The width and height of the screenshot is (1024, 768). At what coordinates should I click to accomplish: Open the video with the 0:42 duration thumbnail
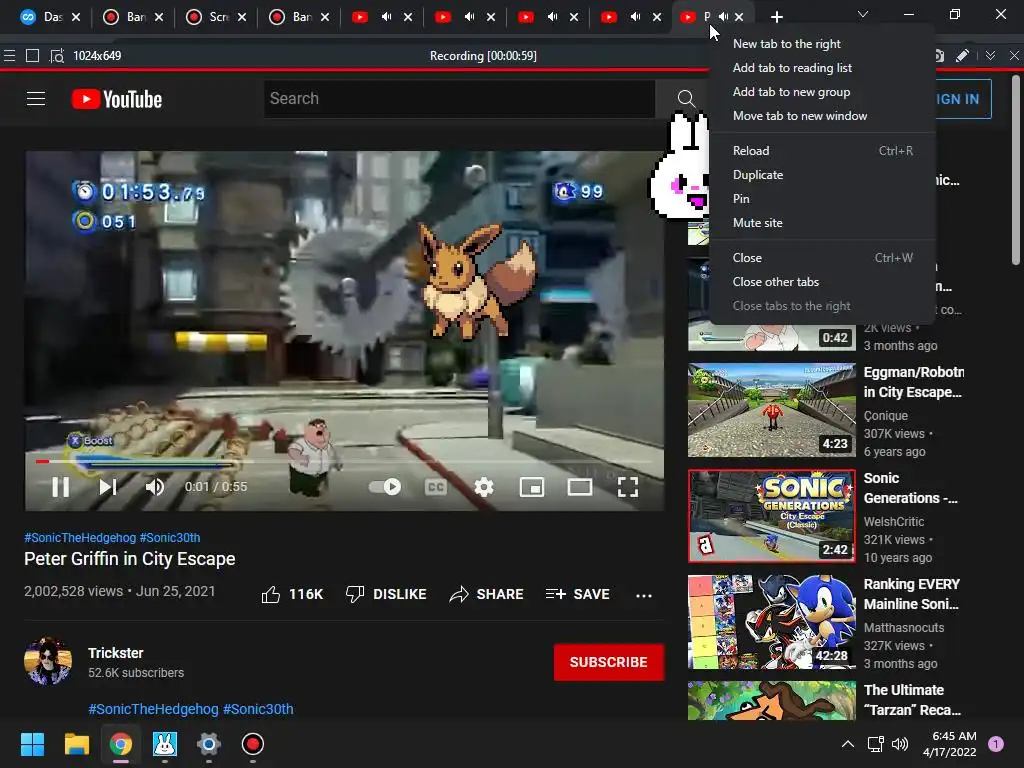click(771, 337)
